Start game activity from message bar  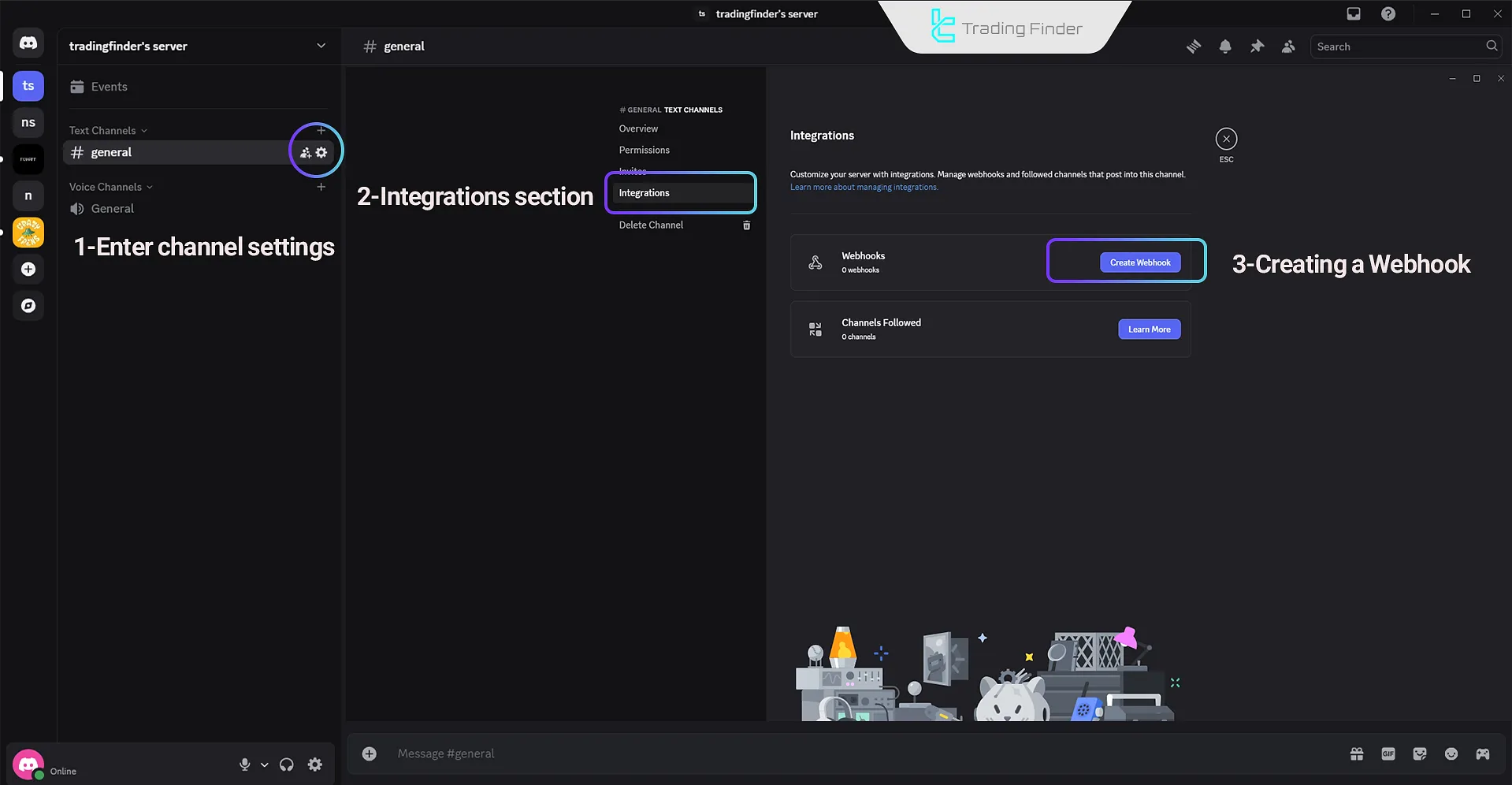point(1482,753)
